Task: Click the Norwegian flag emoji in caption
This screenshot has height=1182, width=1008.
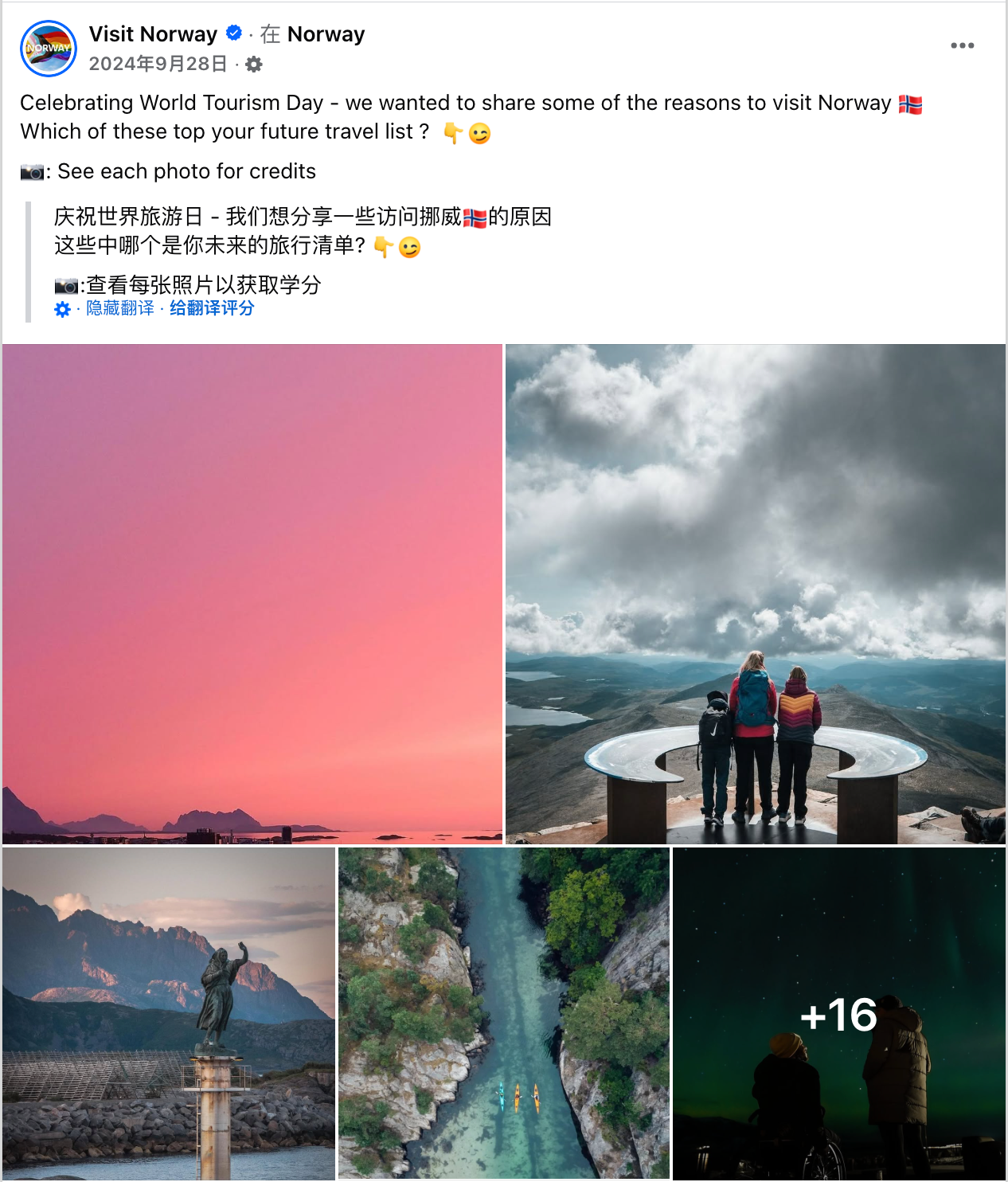Action: point(910,104)
